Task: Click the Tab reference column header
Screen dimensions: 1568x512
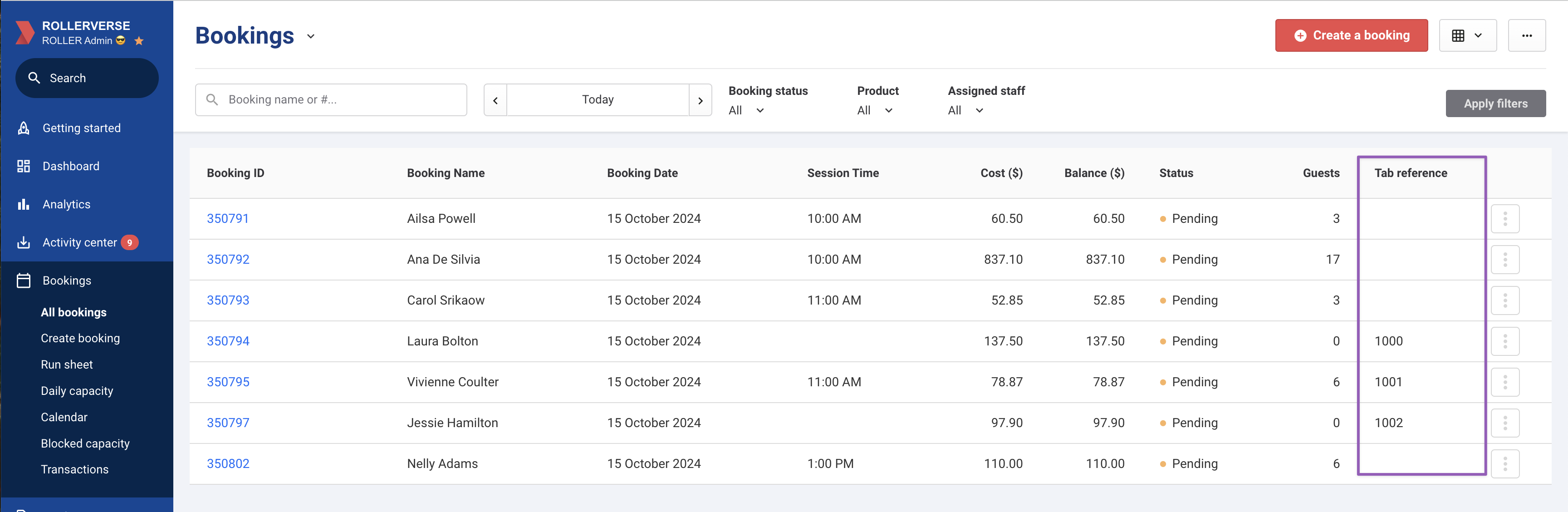Action: 1411,173
